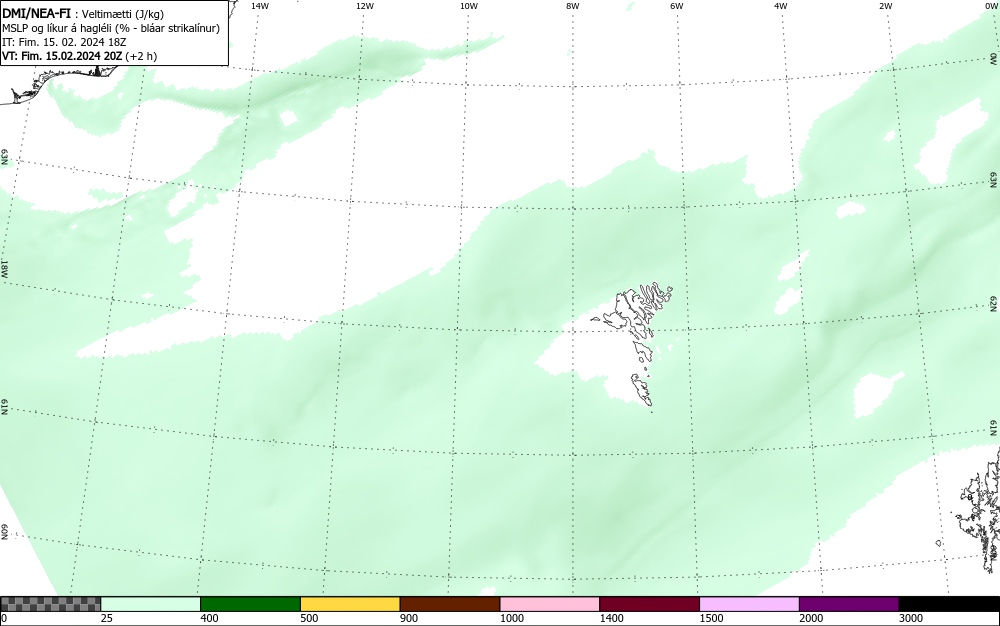Screen dimensions: 1000x626
Task: Click the legend value 25
Action: pos(107,618)
